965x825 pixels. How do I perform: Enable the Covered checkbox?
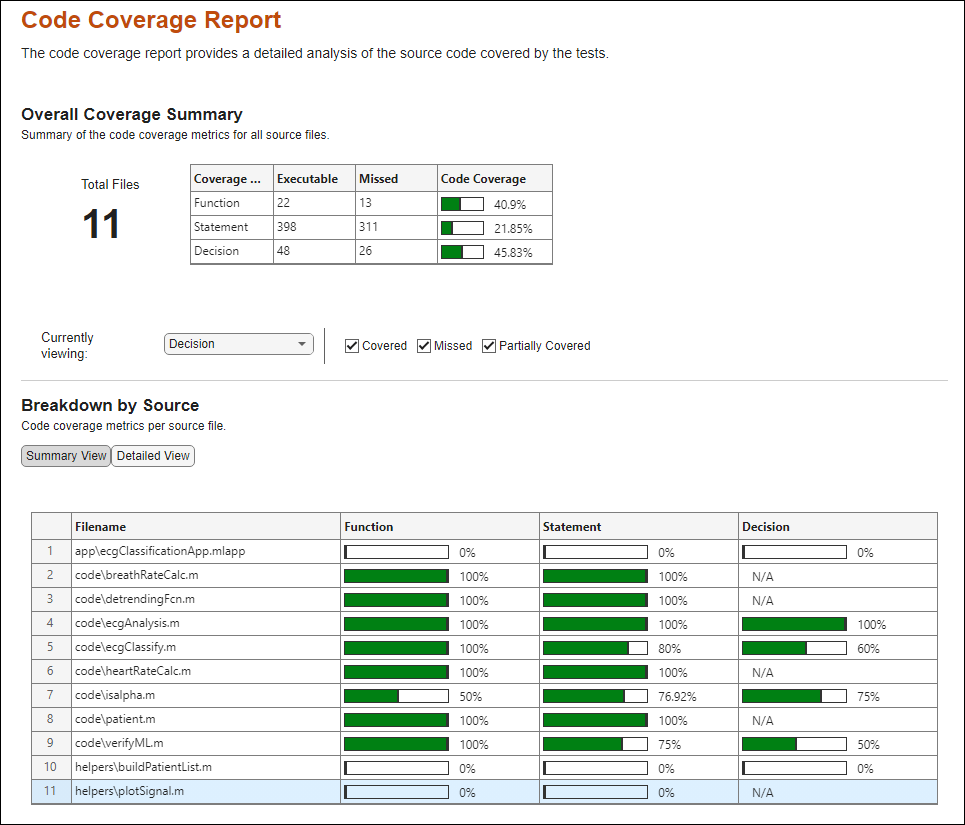pyautogui.click(x=352, y=345)
